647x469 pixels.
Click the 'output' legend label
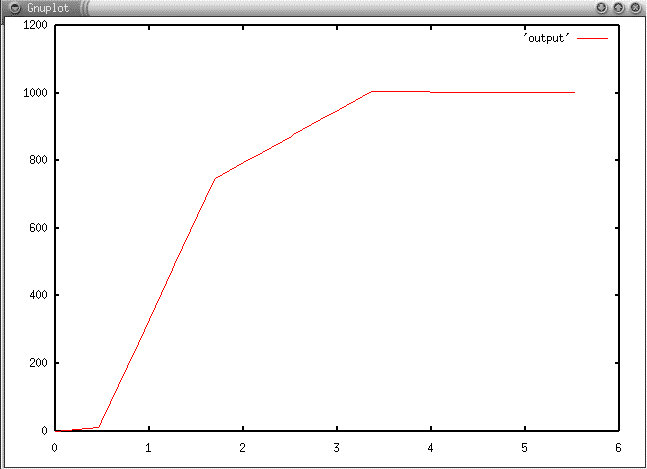pos(546,38)
